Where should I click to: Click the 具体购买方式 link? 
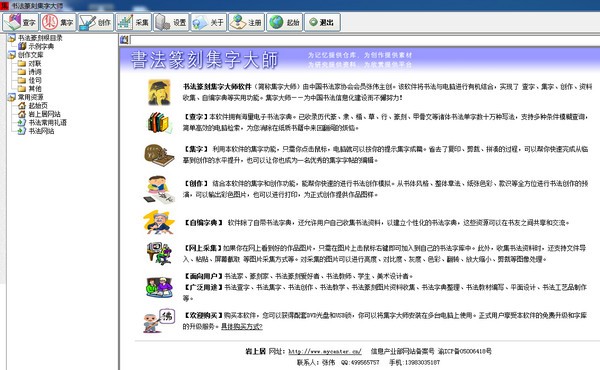(x=242, y=326)
